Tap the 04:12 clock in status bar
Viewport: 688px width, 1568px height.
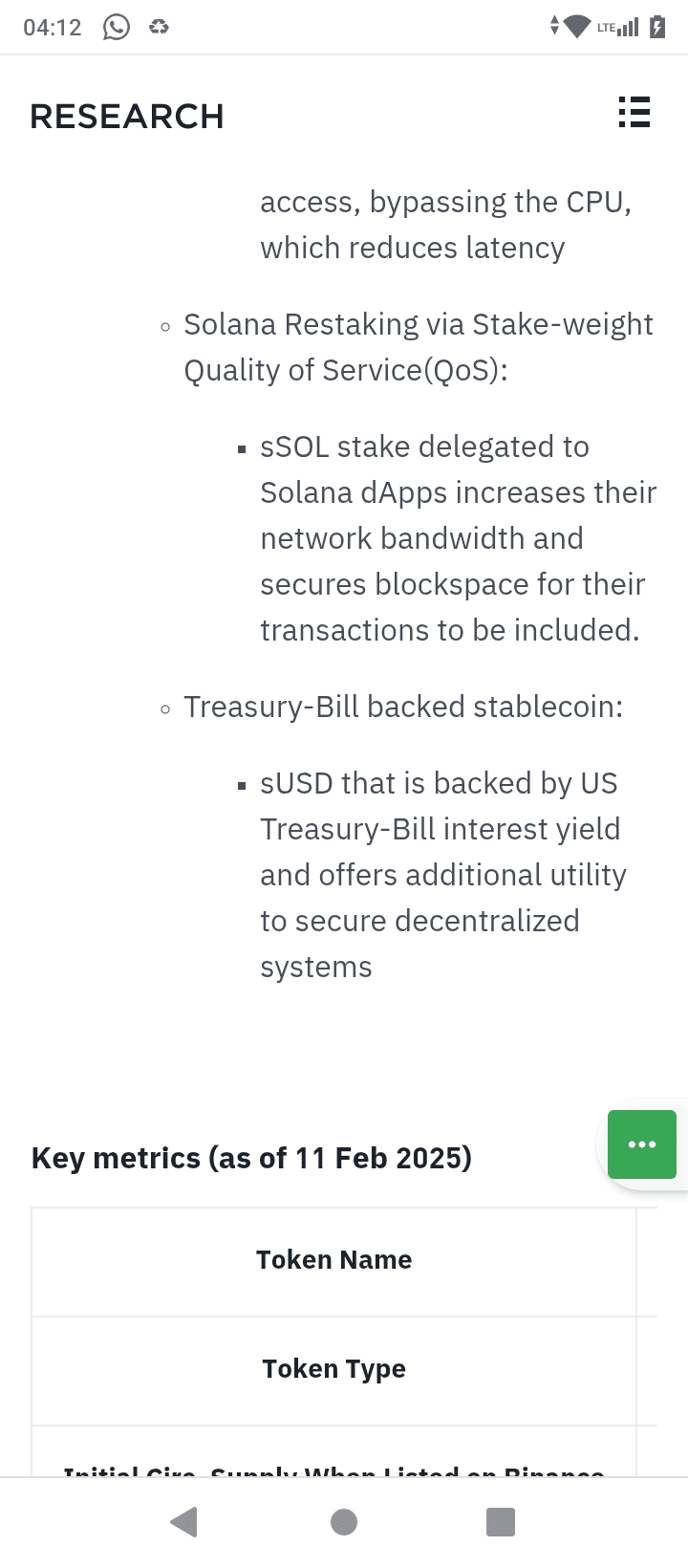(53, 27)
